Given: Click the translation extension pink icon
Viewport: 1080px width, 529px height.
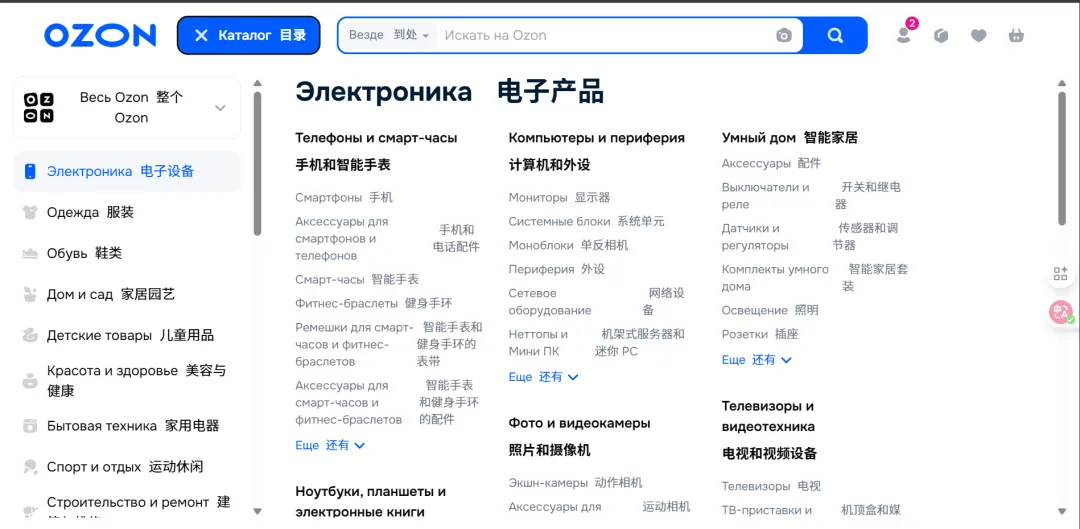Looking at the screenshot, I should [x=1061, y=313].
